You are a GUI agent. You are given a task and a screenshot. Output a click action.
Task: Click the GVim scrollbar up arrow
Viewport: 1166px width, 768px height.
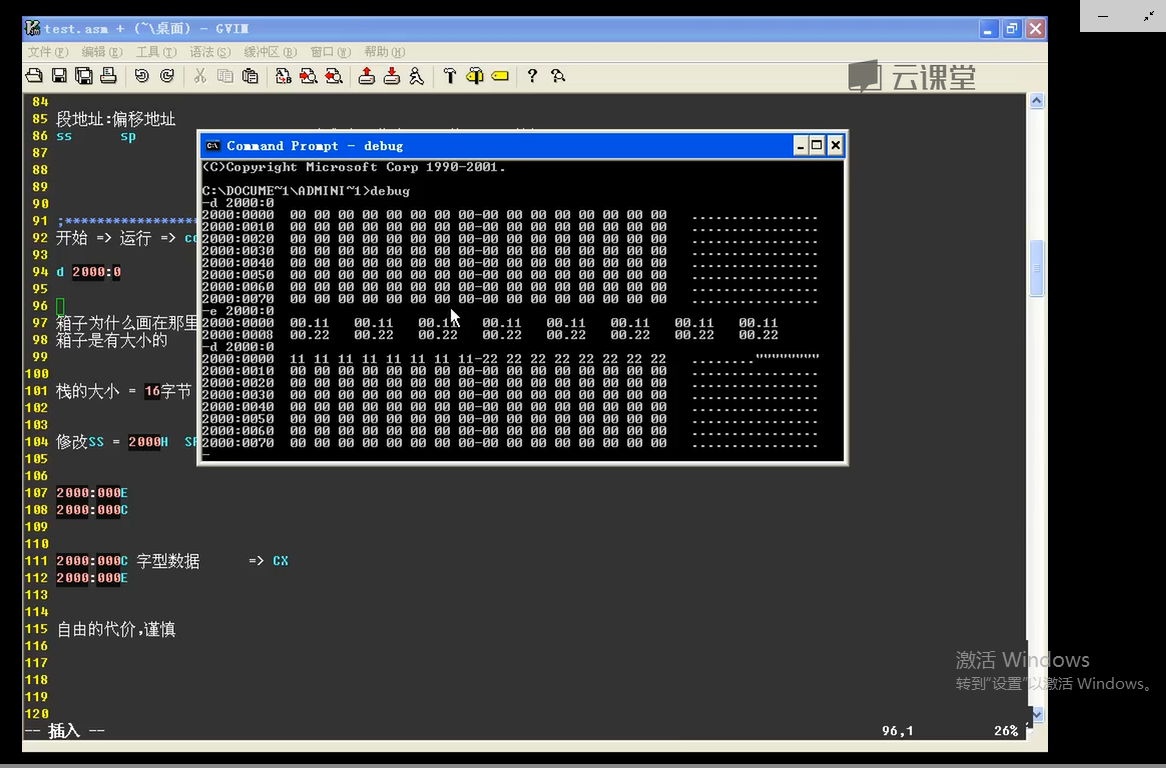pyautogui.click(x=1037, y=101)
